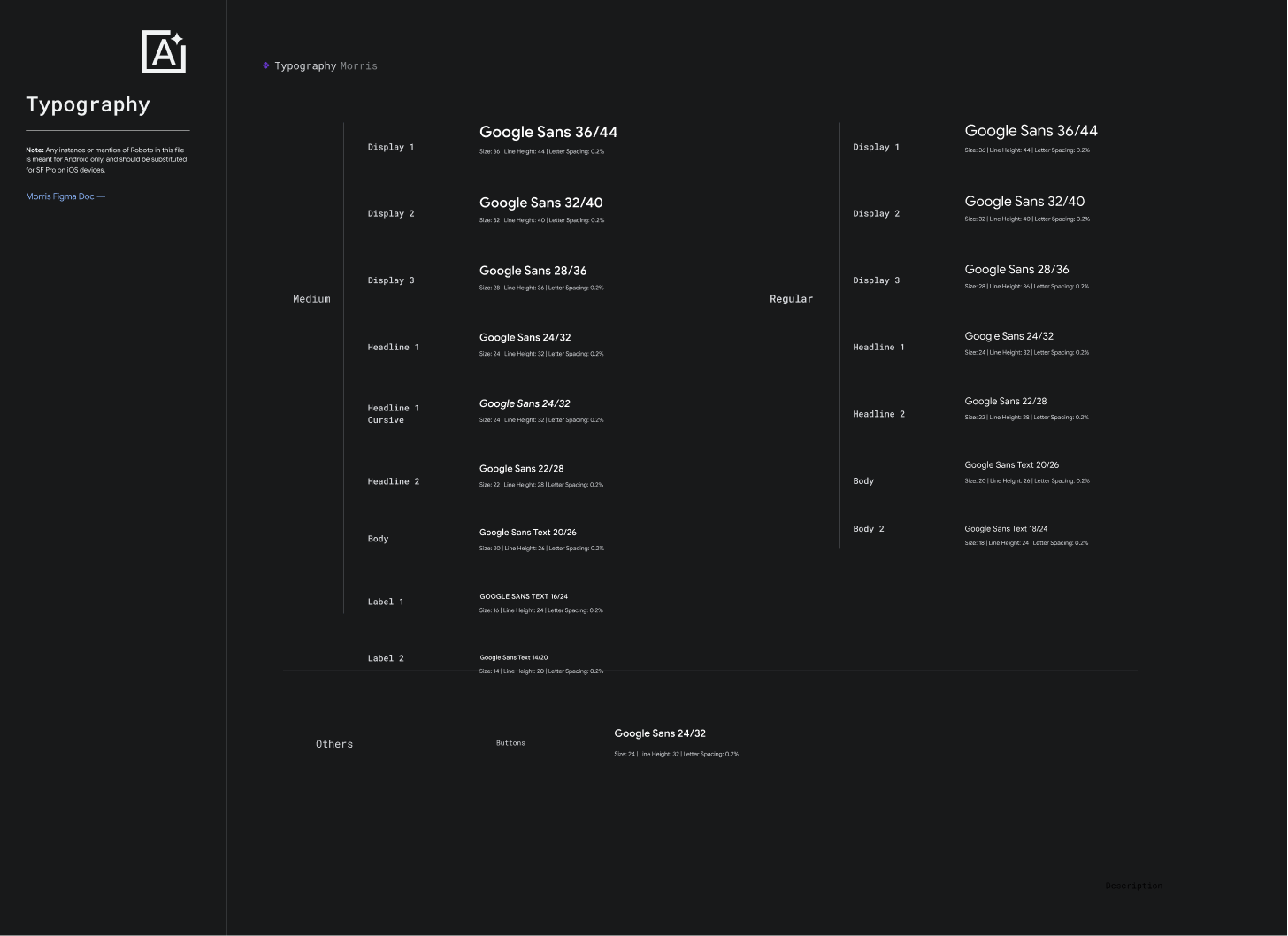Viewport: 1288px width, 936px height.
Task: Click the purple diamond icon beside Typography Morris
Action: tap(265, 65)
